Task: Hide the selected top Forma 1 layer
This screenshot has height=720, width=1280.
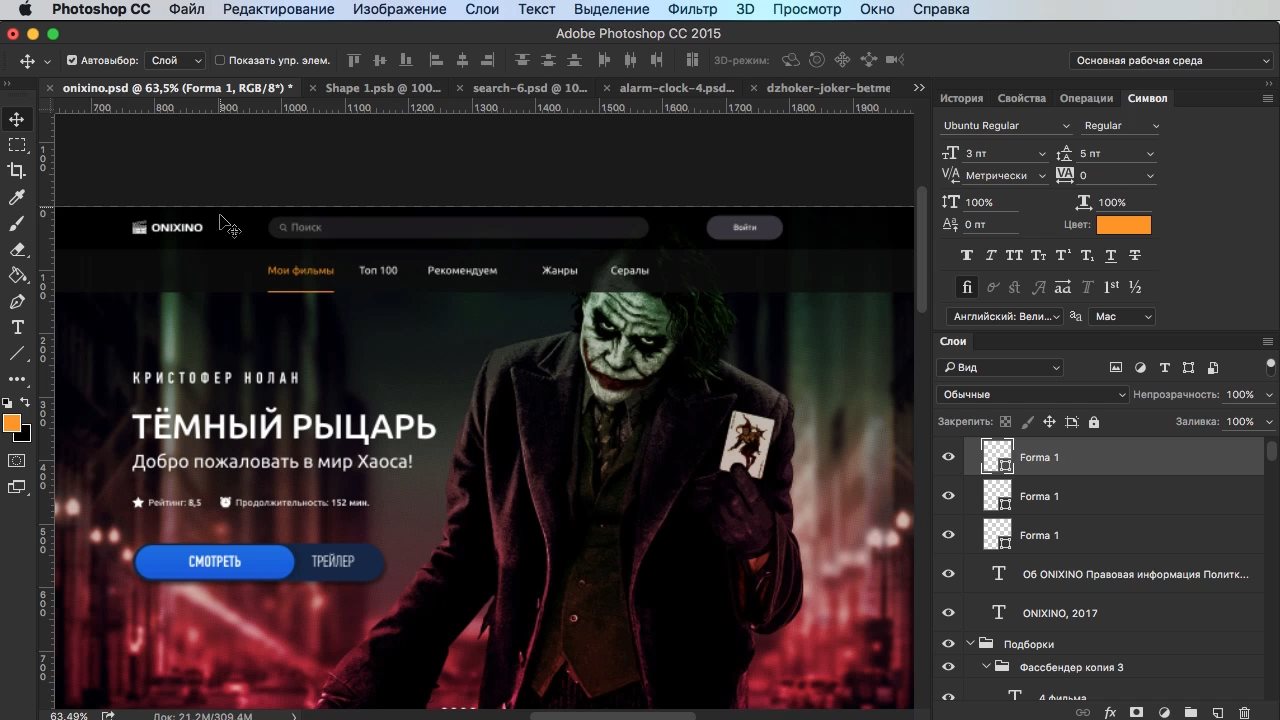Action: [948, 457]
